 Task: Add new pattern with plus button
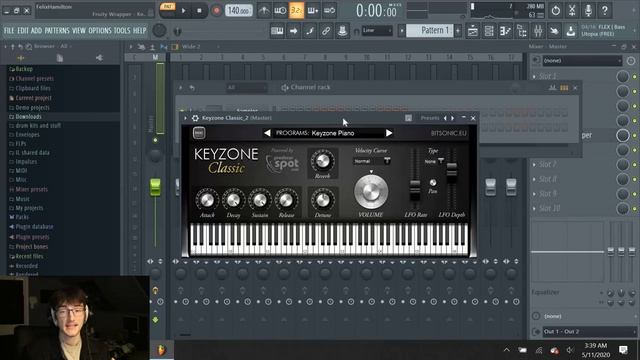458,31
